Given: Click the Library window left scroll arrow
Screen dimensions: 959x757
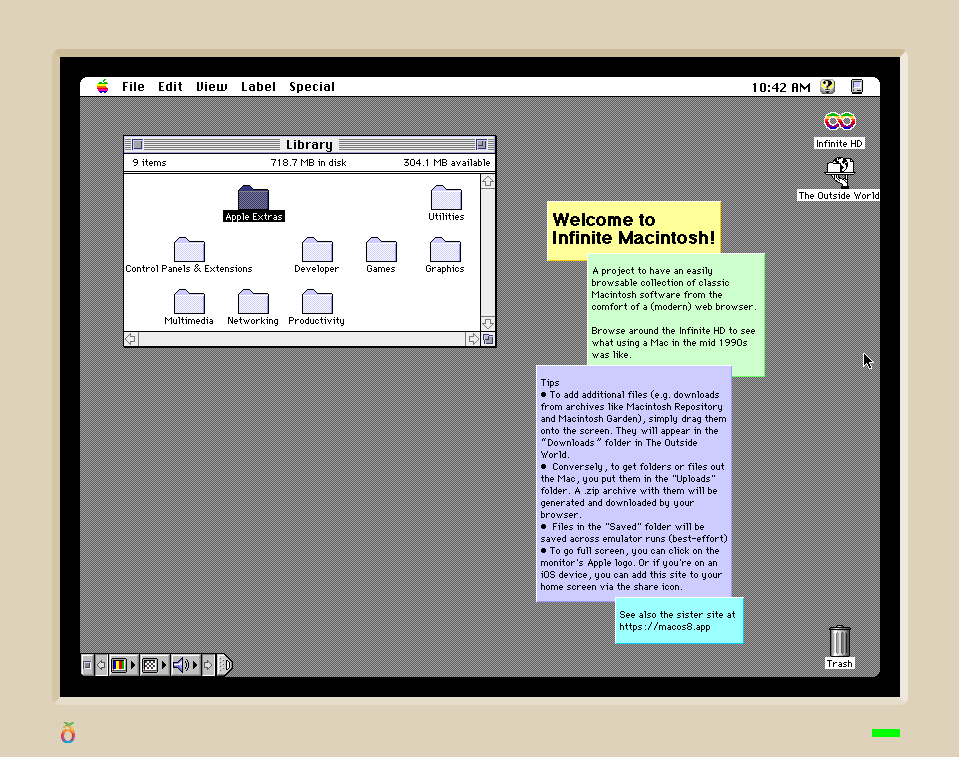Looking at the screenshot, I should [131, 339].
